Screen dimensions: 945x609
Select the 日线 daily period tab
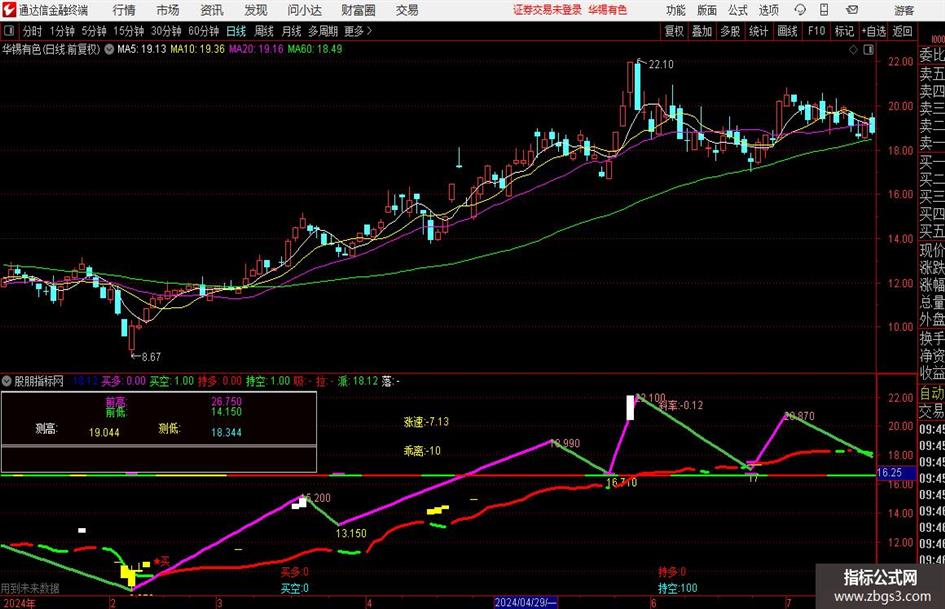(236, 31)
